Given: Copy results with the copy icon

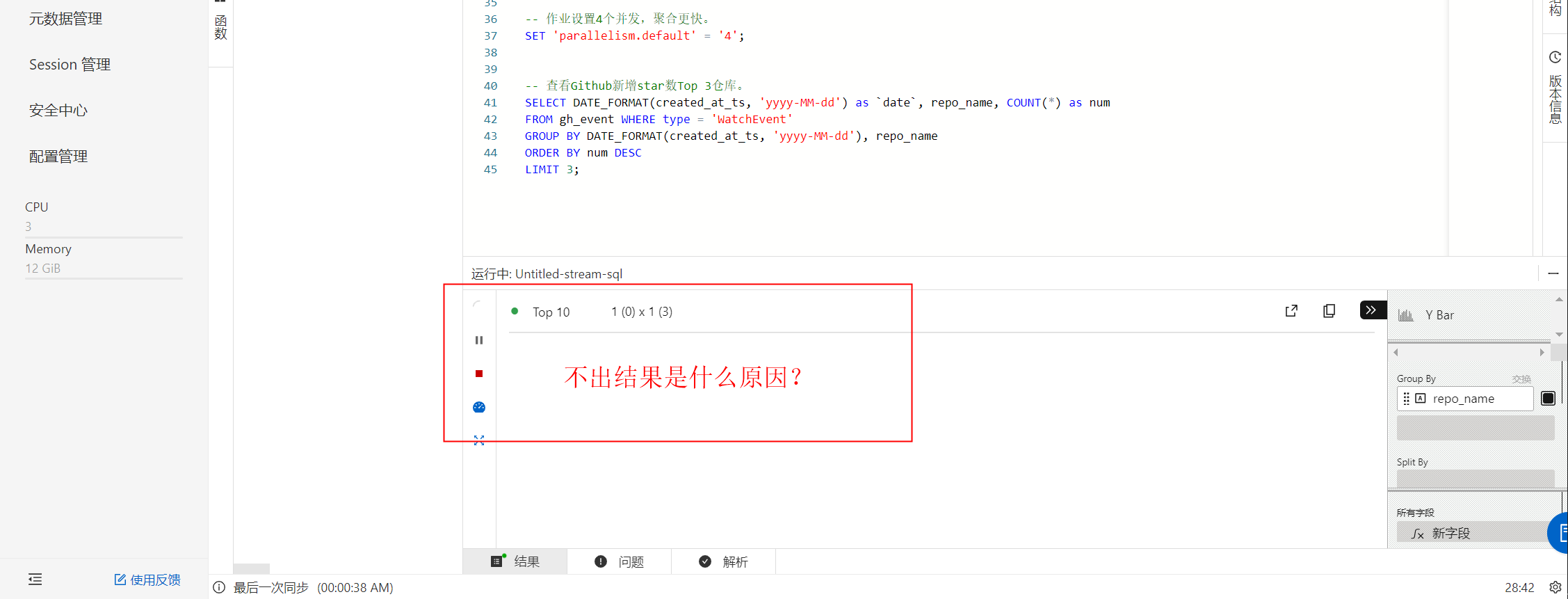Looking at the screenshot, I should (x=1329, y=311).
